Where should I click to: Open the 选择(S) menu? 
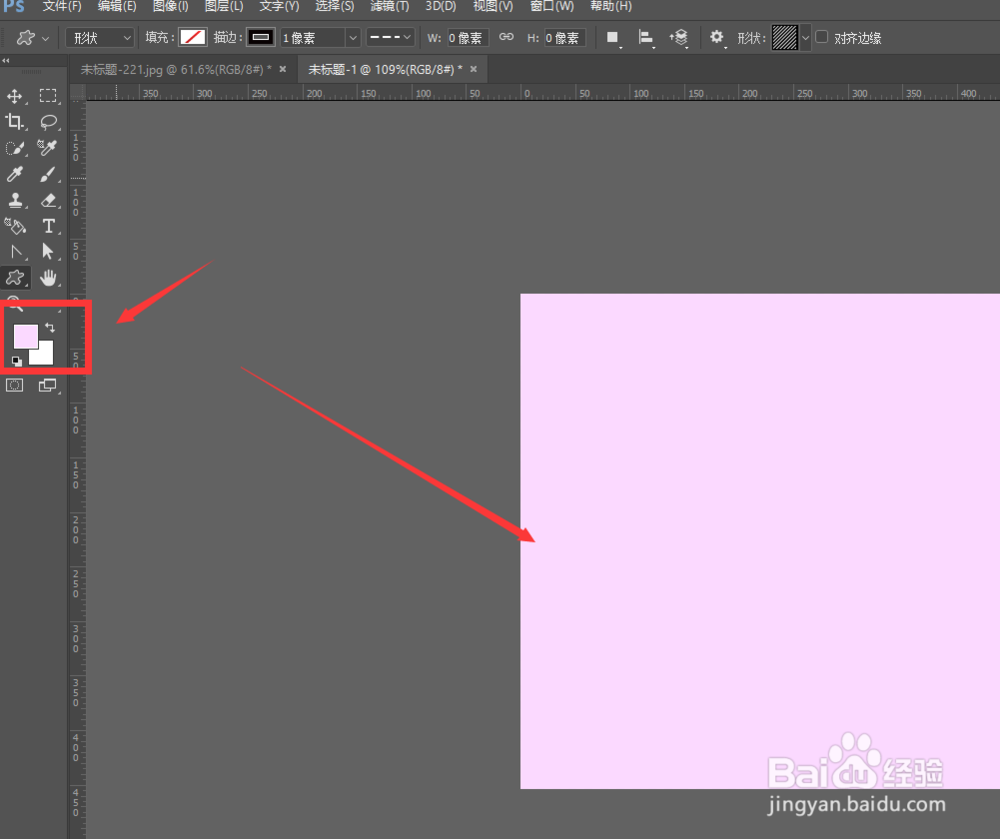tap(334, 6)
